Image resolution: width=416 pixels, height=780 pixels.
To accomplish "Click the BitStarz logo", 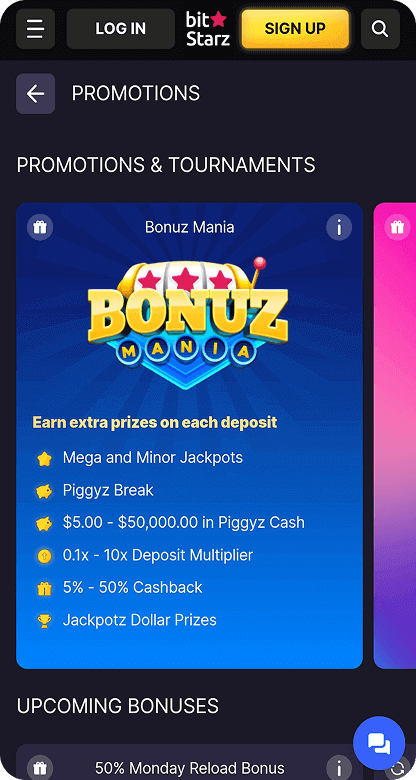I will [x=208, y=29].
